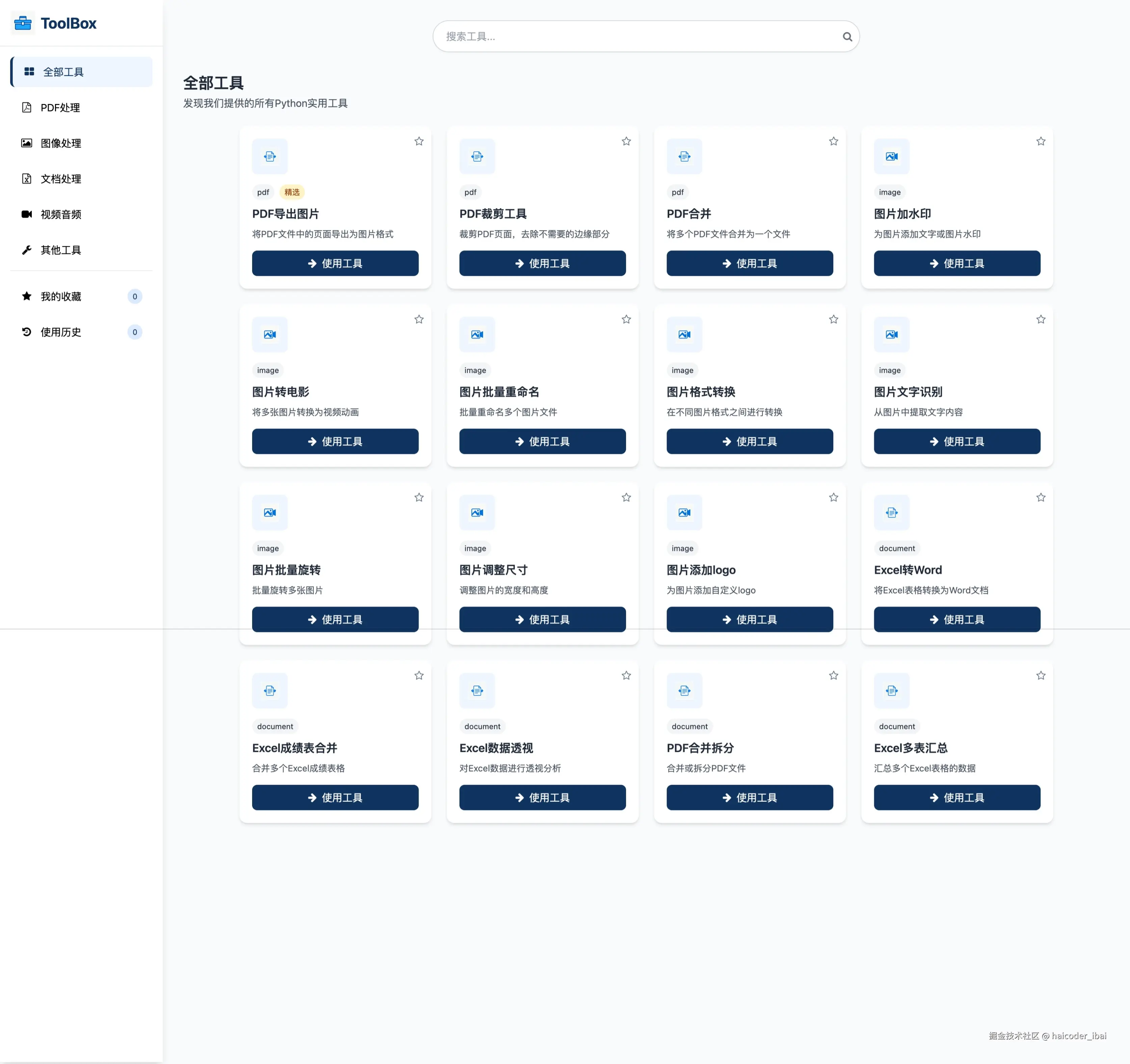Open 视频音频 category in sidebar

[x=60, y=214]
